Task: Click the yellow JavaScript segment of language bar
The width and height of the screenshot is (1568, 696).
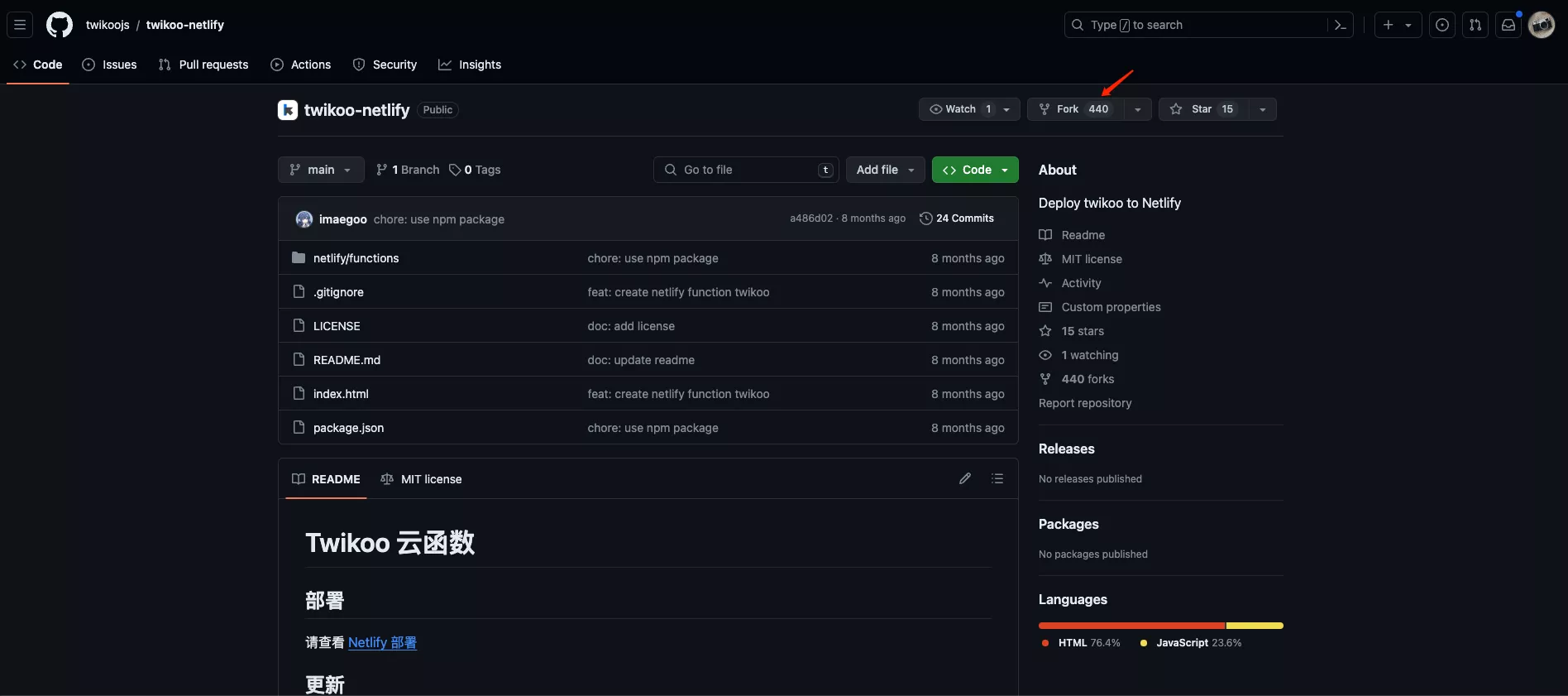Action: click(1255, 626)
